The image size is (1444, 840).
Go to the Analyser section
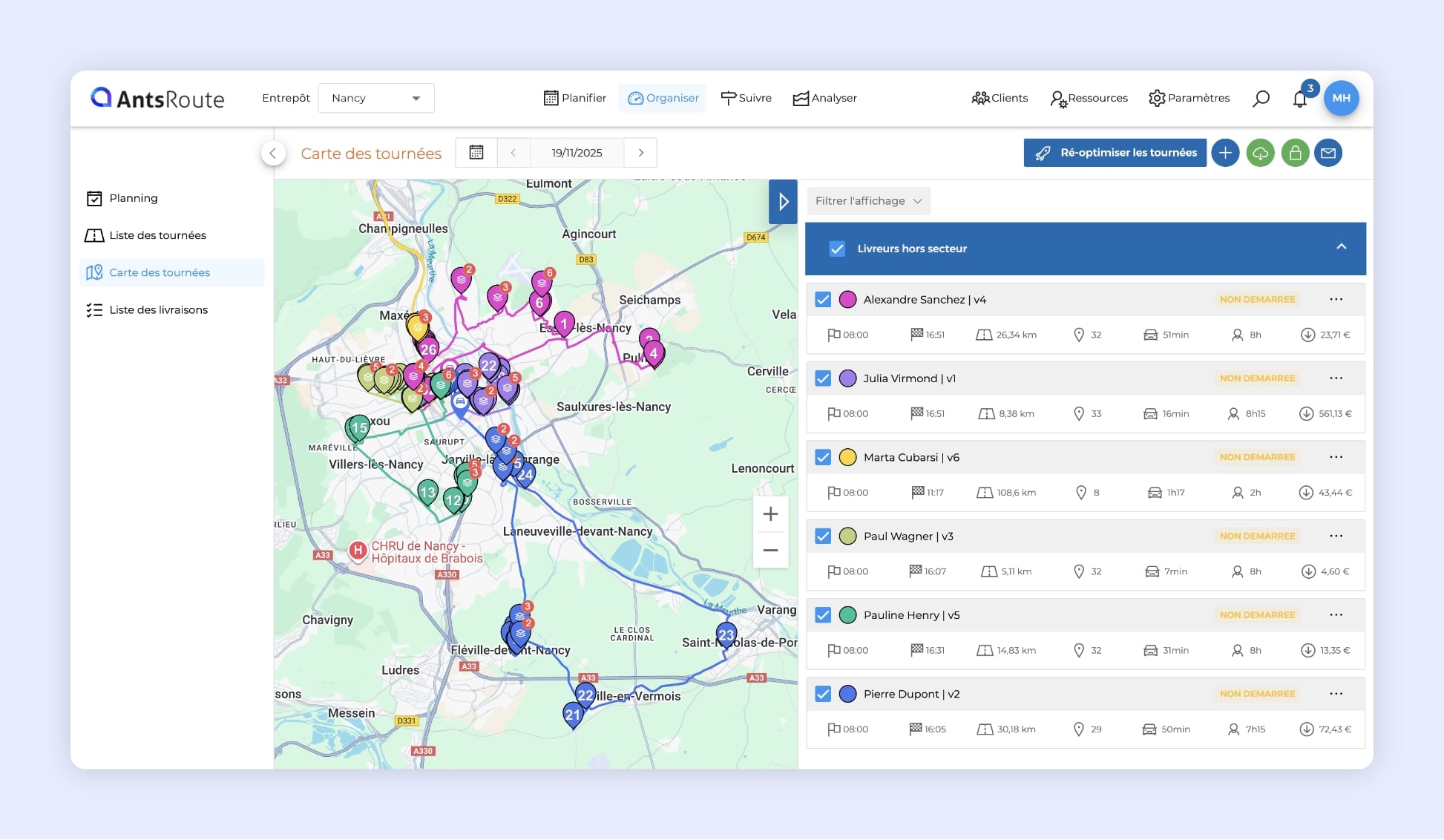coord(824,97)
